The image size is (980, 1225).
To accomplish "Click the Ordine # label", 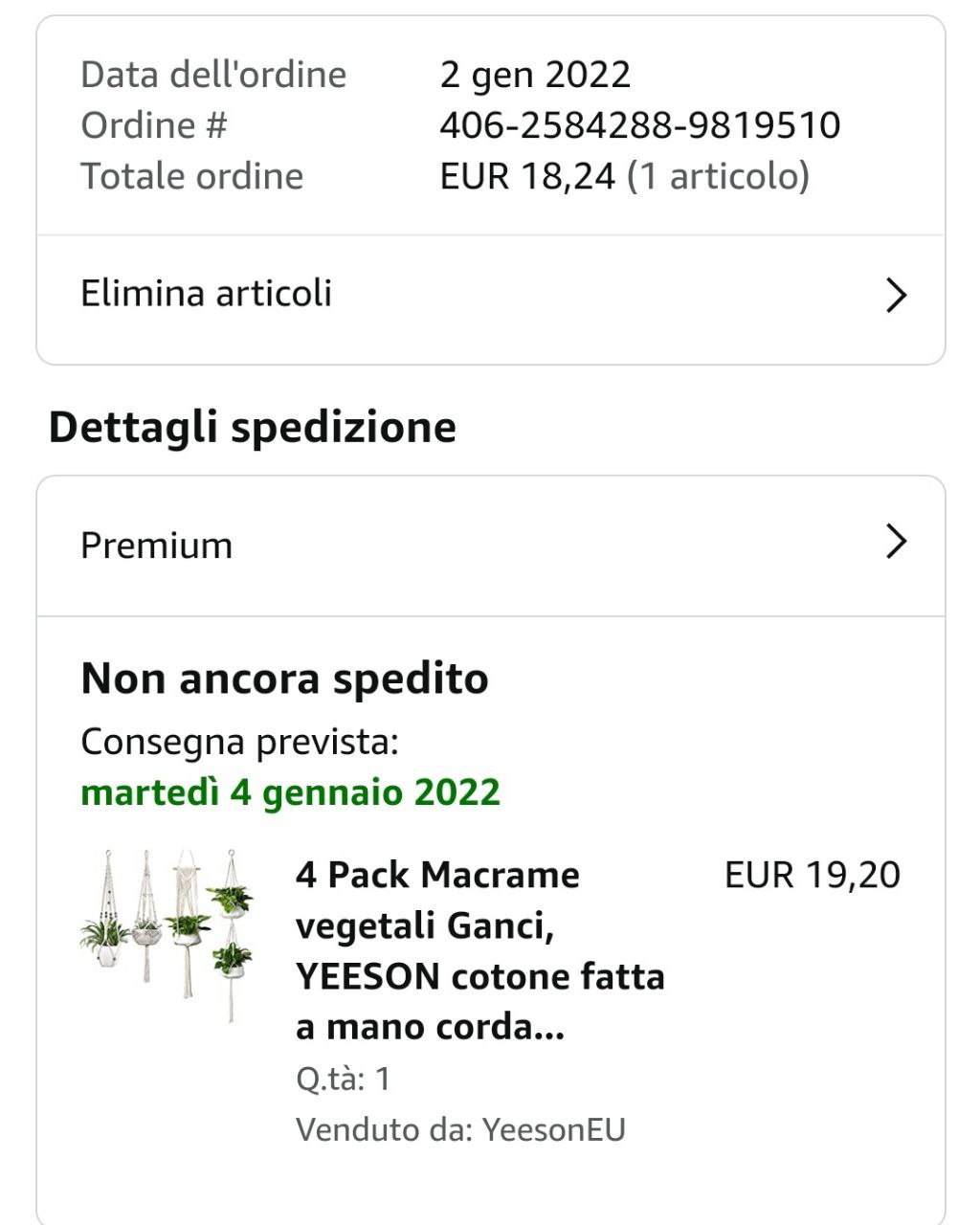I will point(154,125).
